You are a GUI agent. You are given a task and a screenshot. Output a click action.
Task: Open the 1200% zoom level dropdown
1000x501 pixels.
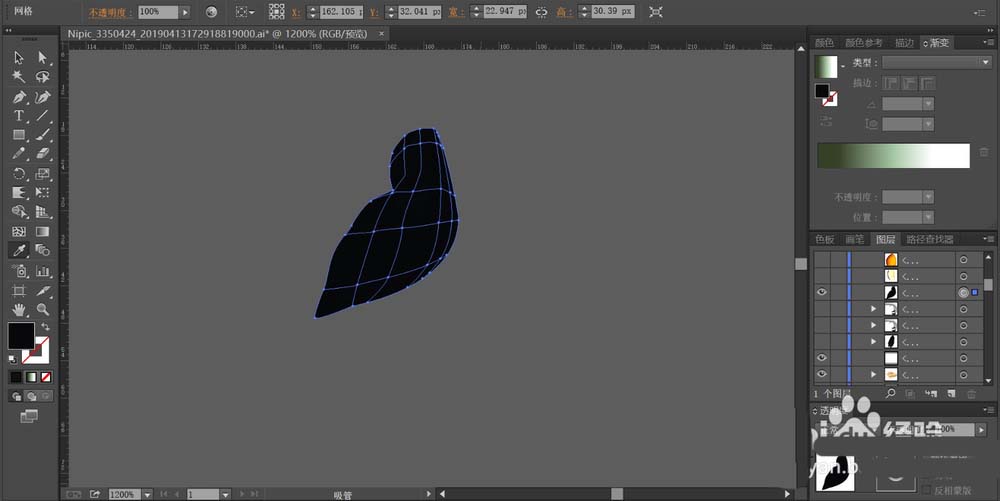click(147, 495)
